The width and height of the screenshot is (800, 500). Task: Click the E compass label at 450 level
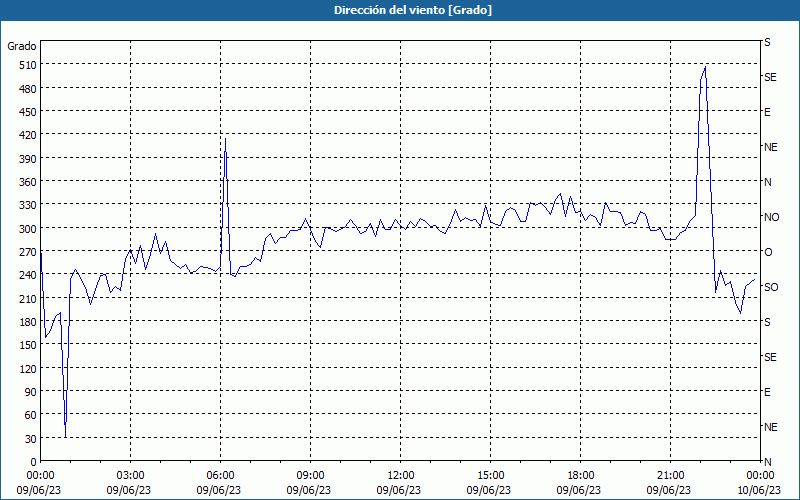[767, 113]
